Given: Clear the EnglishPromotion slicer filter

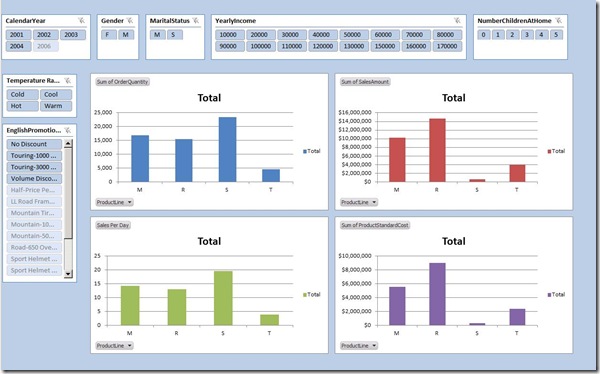Looking at the screenshot, I should tap(68, 130).
